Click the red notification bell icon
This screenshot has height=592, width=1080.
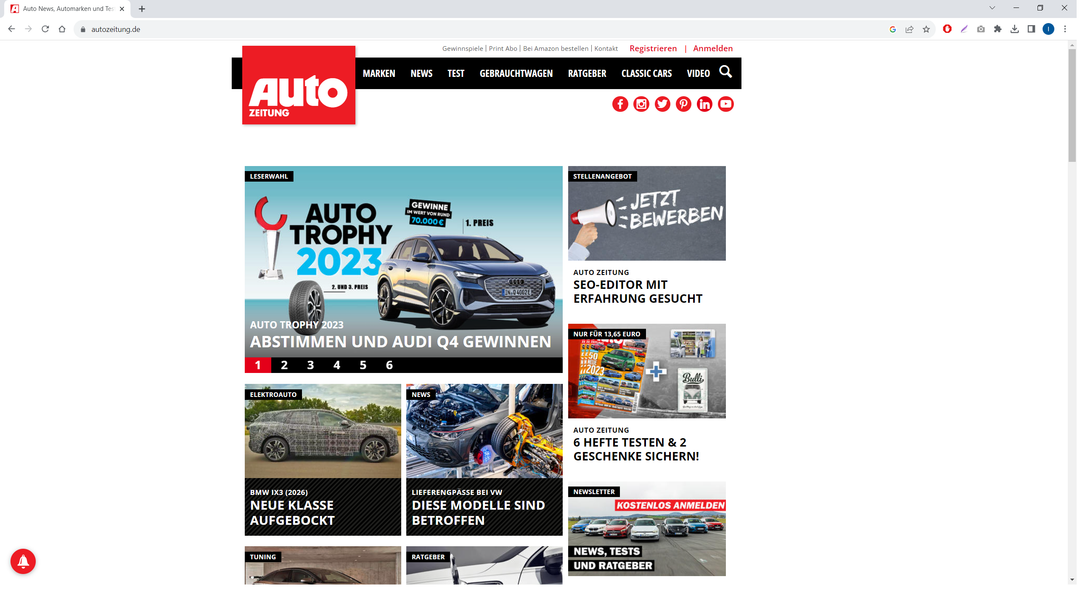[23, 562]
